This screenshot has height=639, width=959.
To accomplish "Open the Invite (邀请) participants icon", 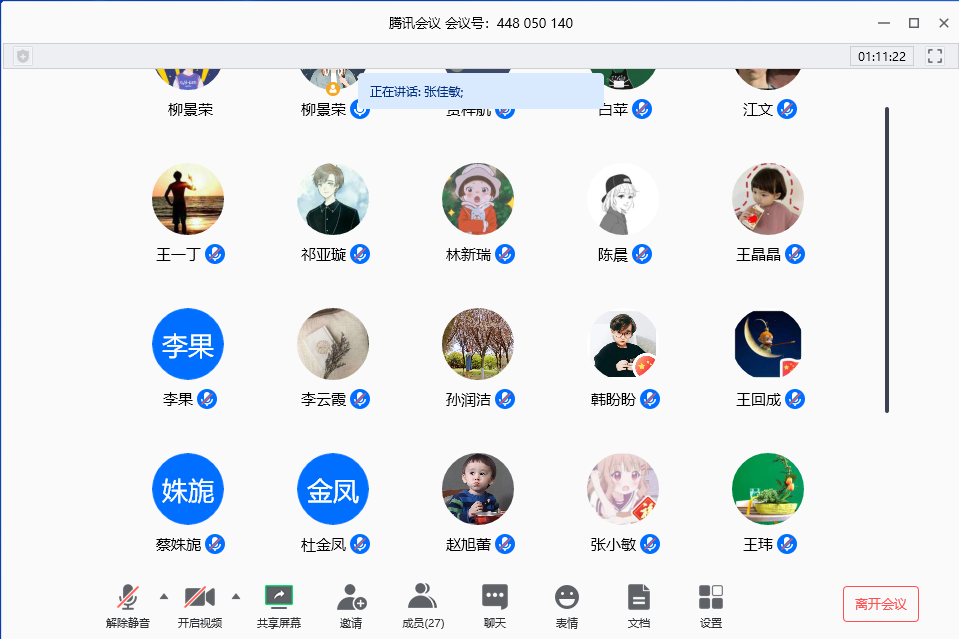I will [x=351, y=597].
